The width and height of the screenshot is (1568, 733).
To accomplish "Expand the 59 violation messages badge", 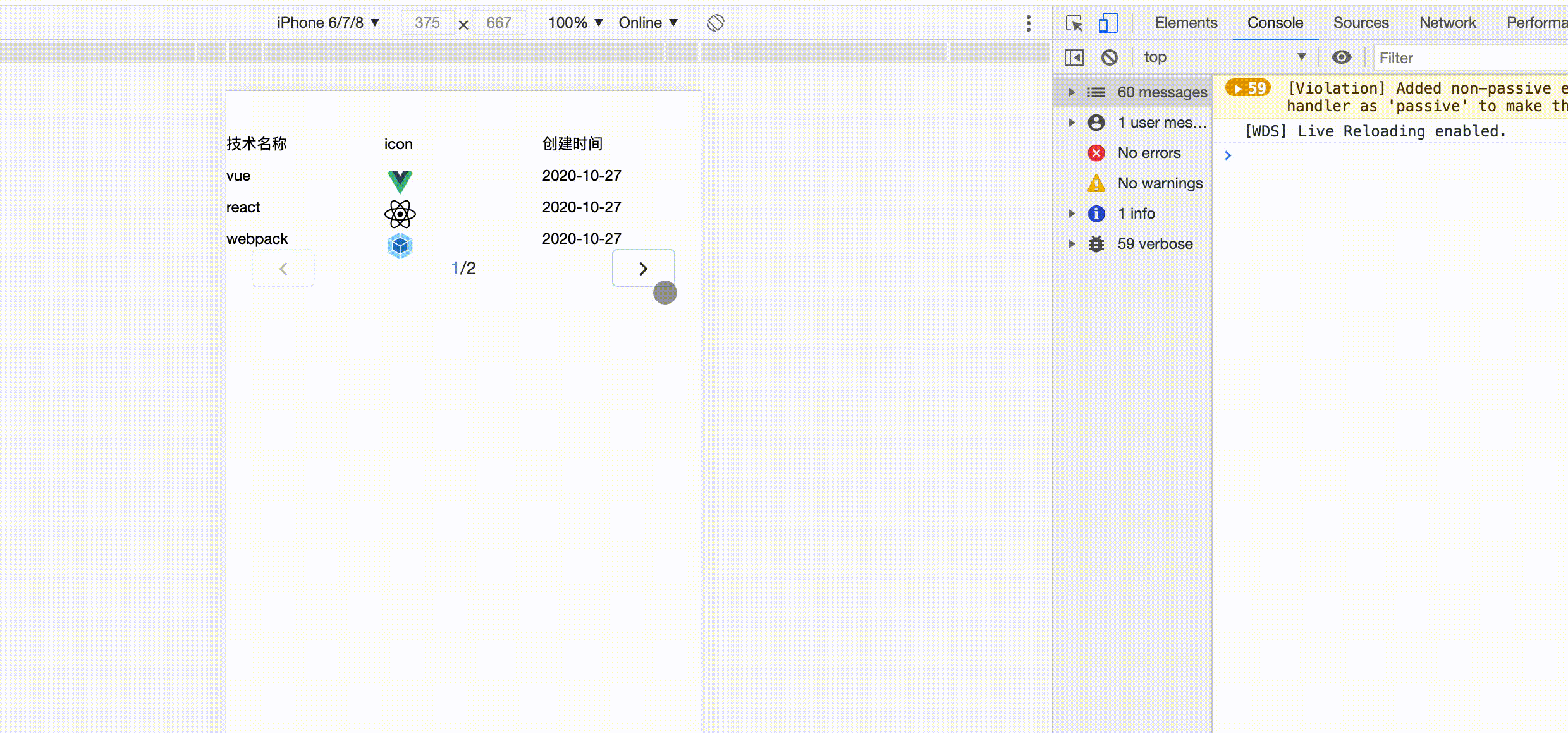I will click(x=1247, y=88).
